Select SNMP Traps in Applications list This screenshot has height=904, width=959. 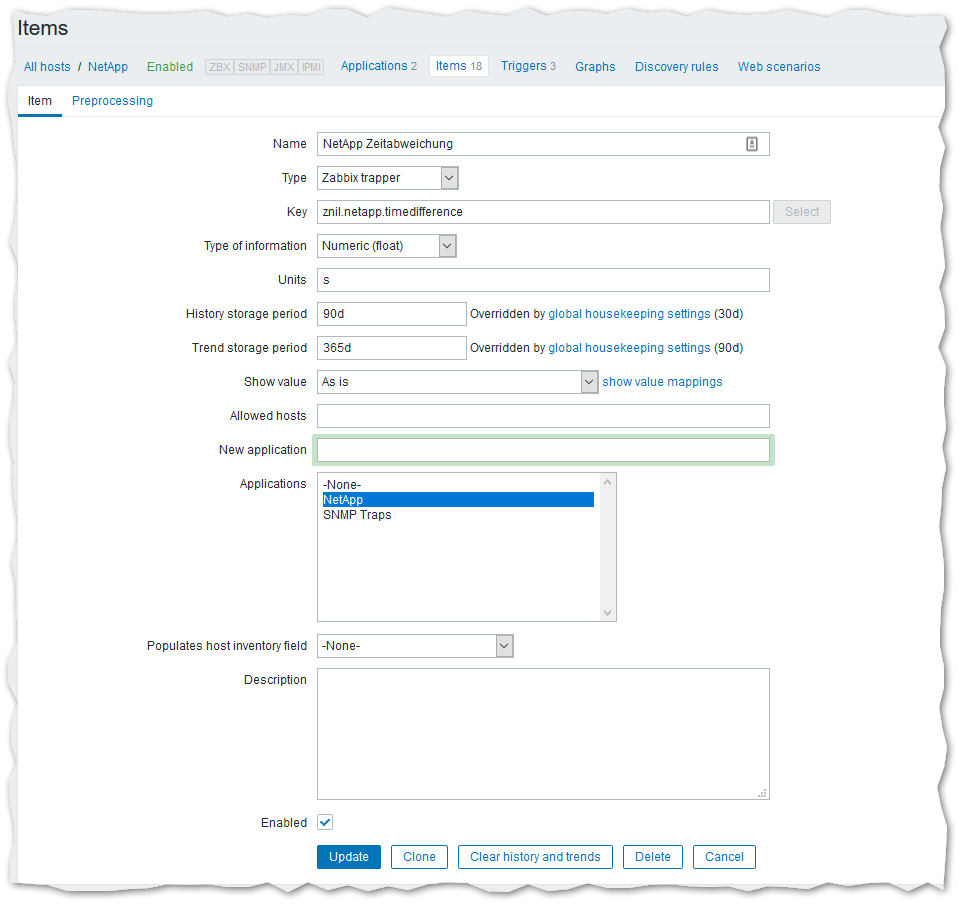pyautogui.click(x=357, y=515)
